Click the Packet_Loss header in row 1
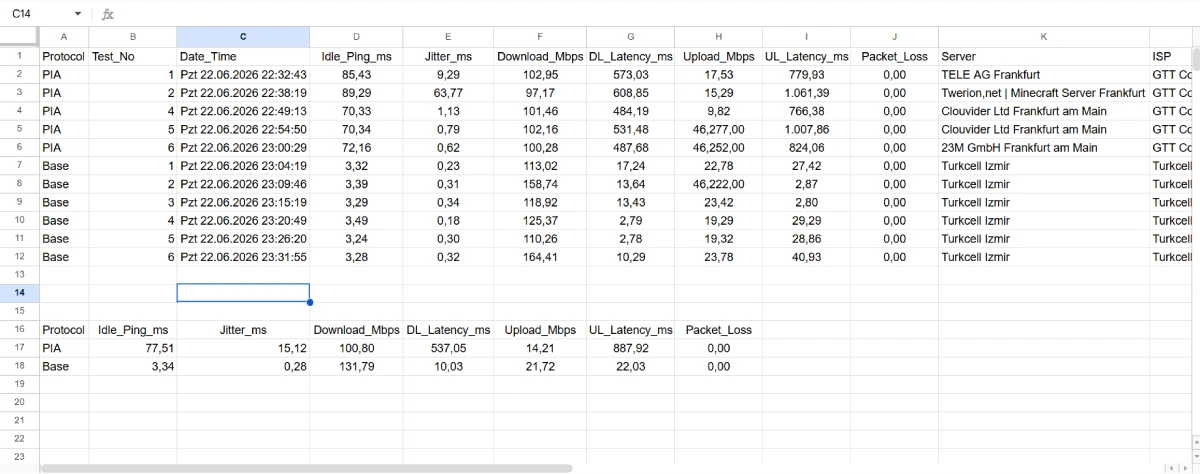The image size is (1200, 474). click(x=895, y=57)
